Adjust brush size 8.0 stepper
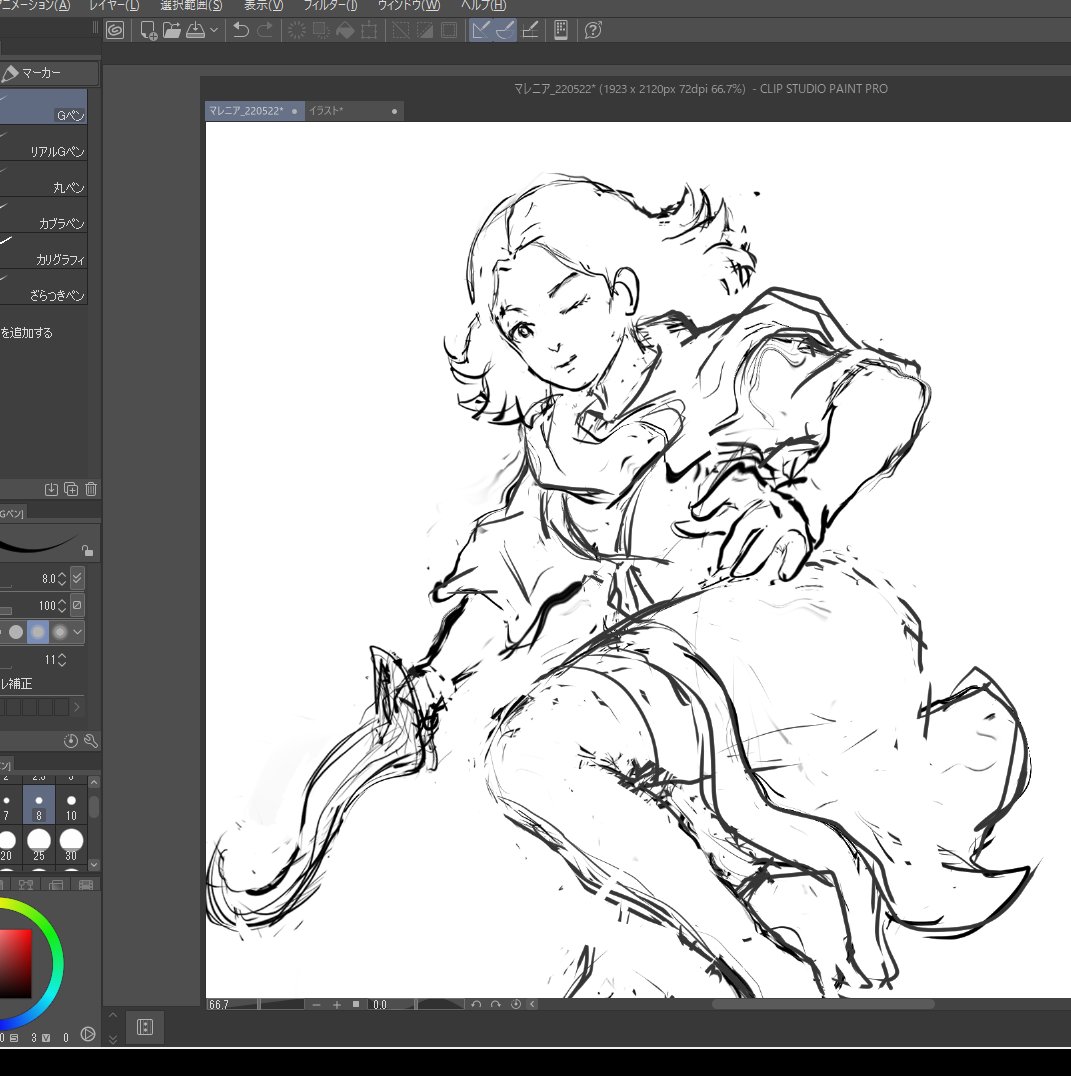This screenshot has width=1071, height=1076. (62, 578)
